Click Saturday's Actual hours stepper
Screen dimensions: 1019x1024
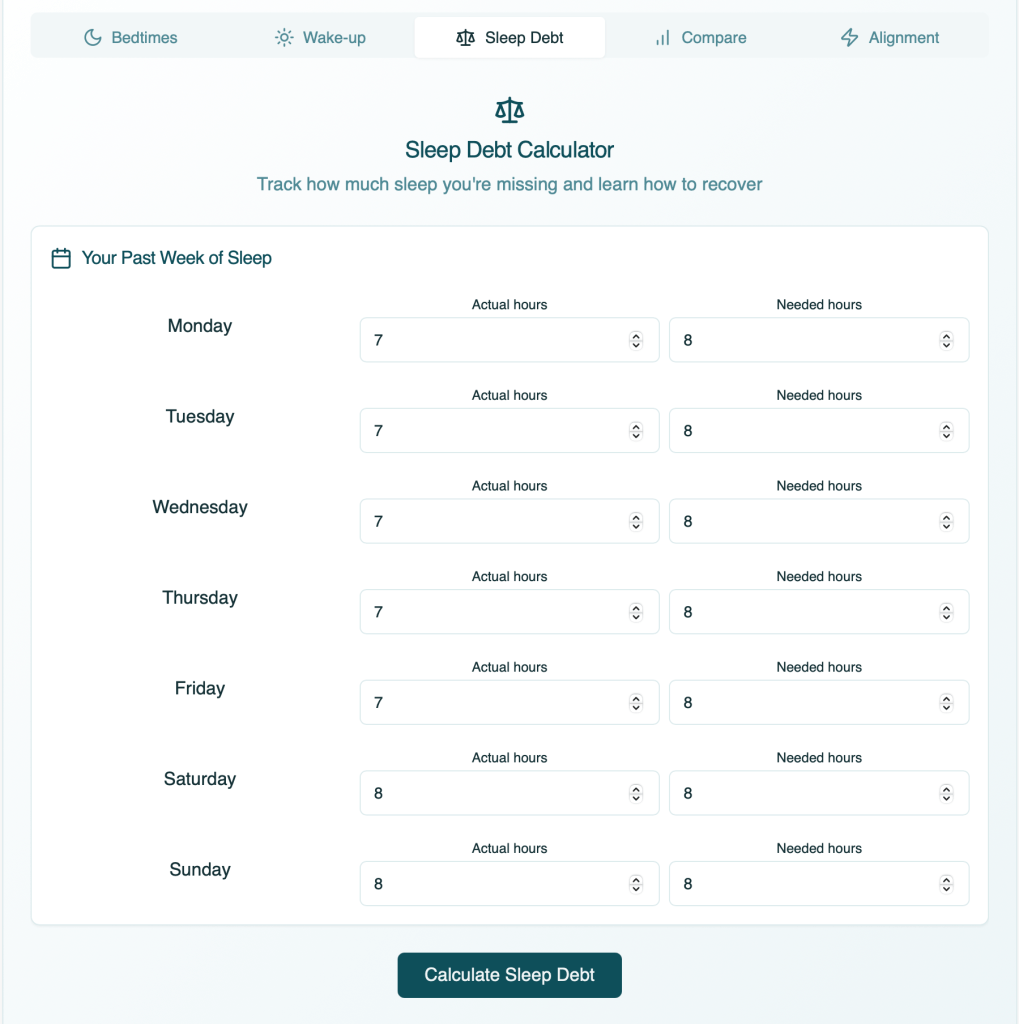pyautogui.click(x=636, y=794)
